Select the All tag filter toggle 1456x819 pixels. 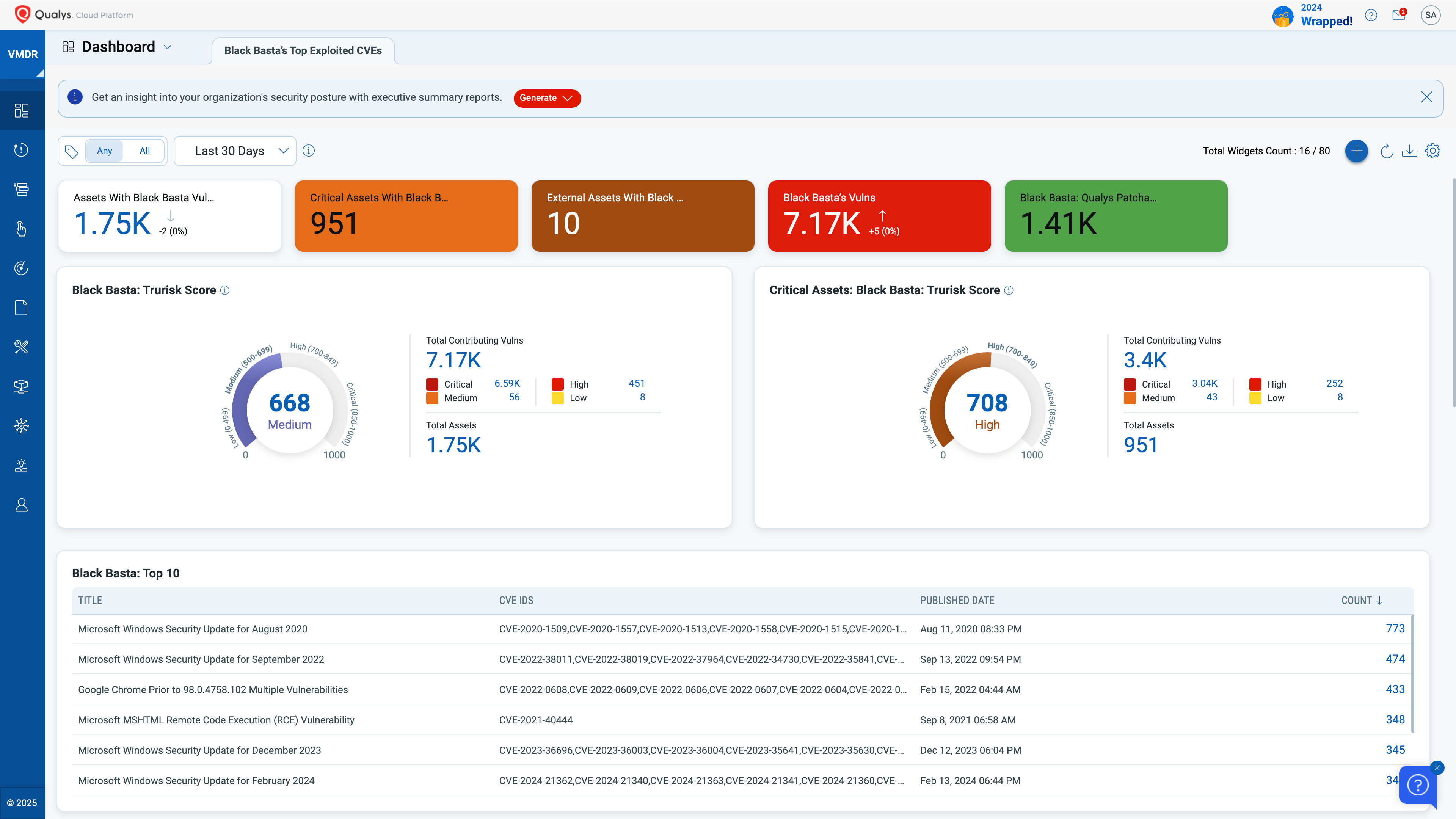(x=145, y=151)
